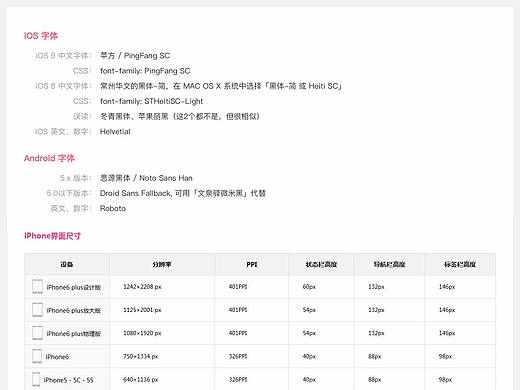Select the iOS 字体 heading
520x390 pixels.
pyautogui.click(x=41, y=36)
